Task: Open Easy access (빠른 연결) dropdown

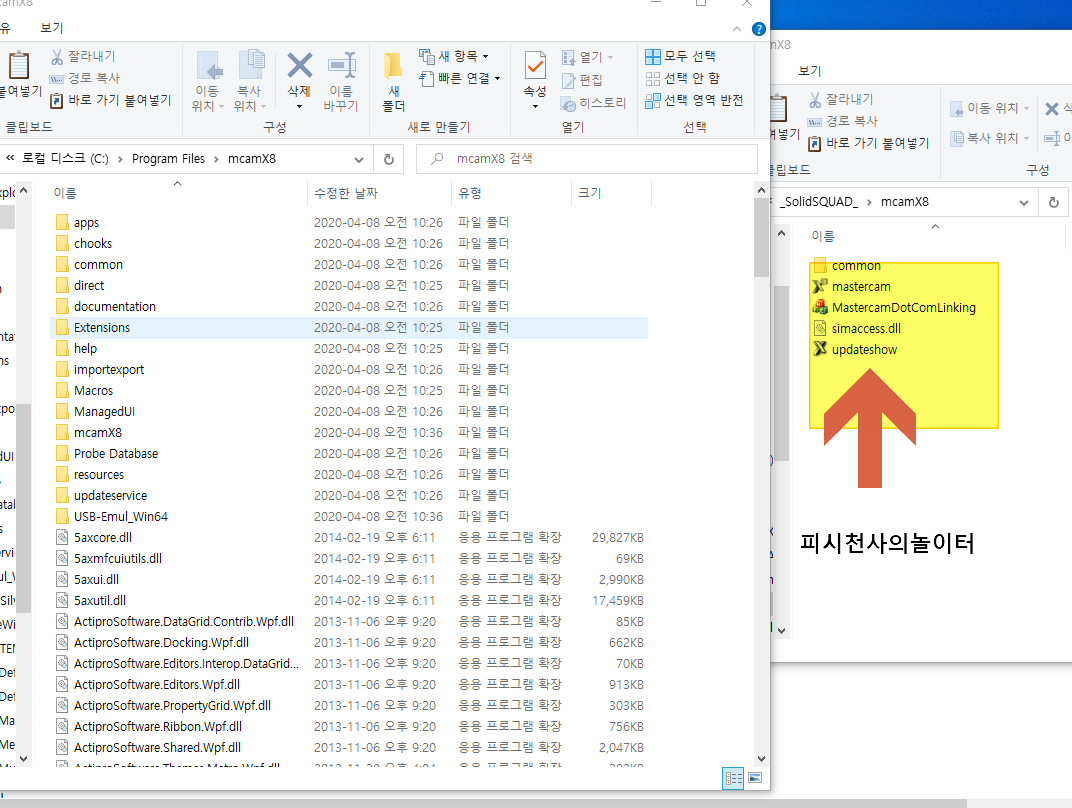Action: (x=459, y=78)
